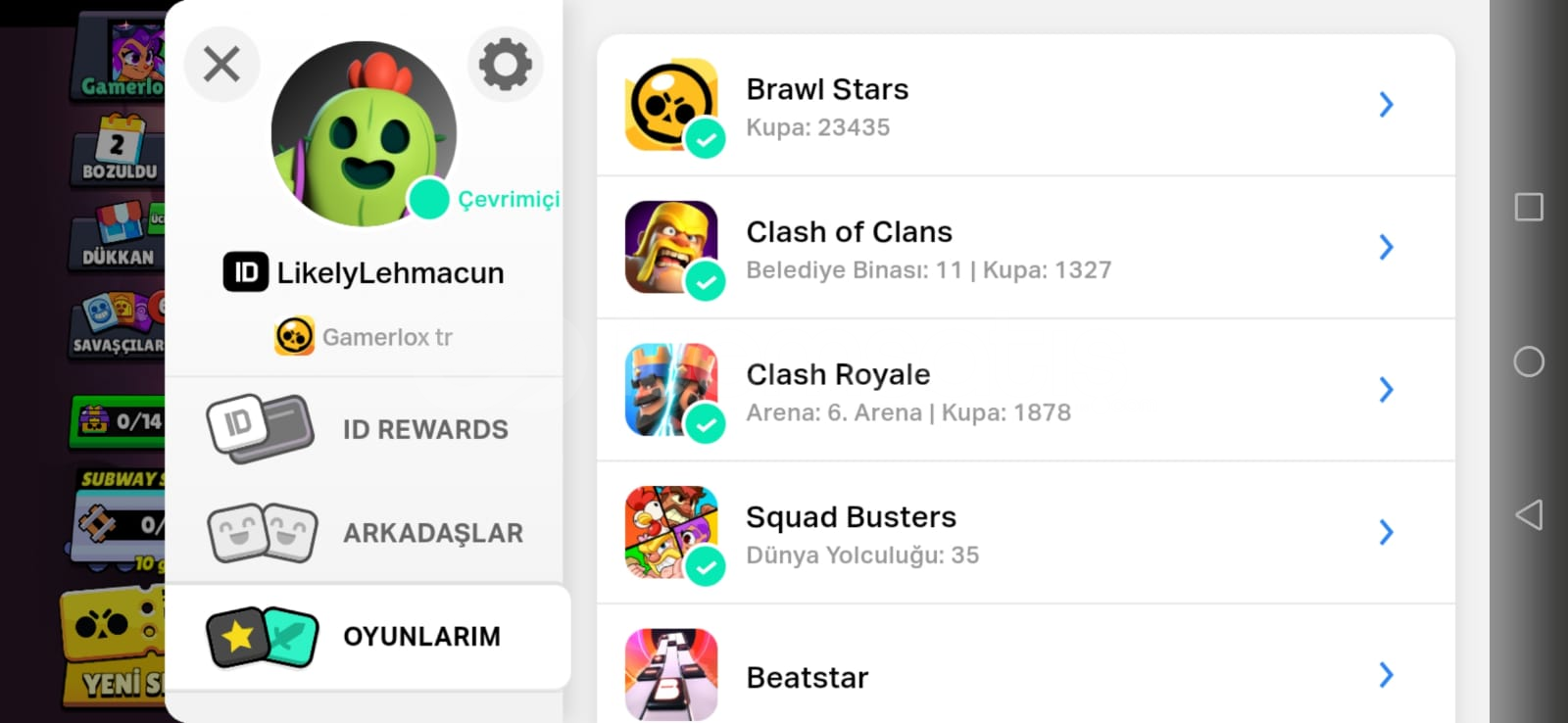The height and width of the screenshot is (723, 1568).
Task: Expand Clash Royale entry chevron
Action: tap(1386, 390)
